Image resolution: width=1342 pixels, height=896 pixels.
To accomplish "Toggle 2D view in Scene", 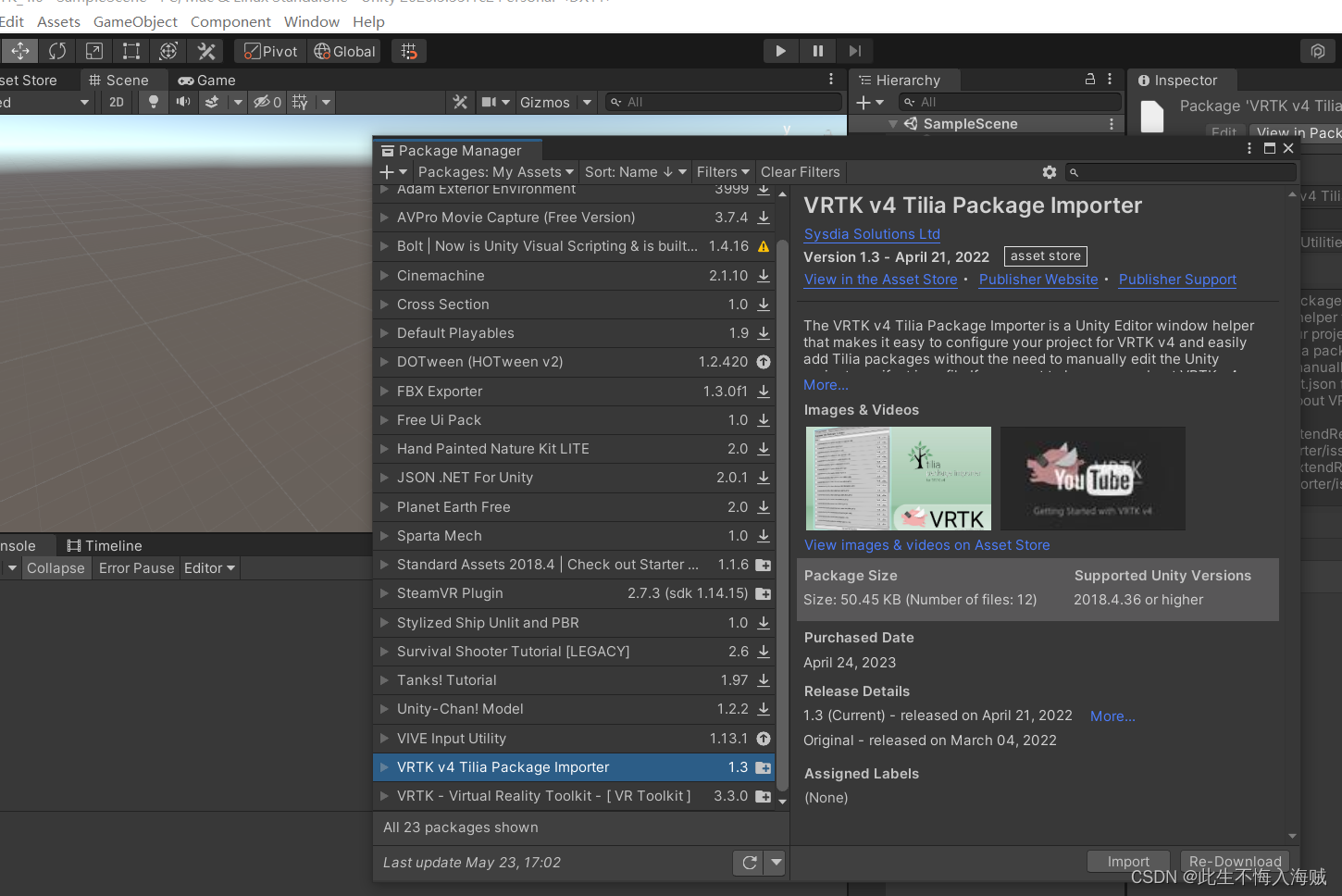I will click(117, 102).
